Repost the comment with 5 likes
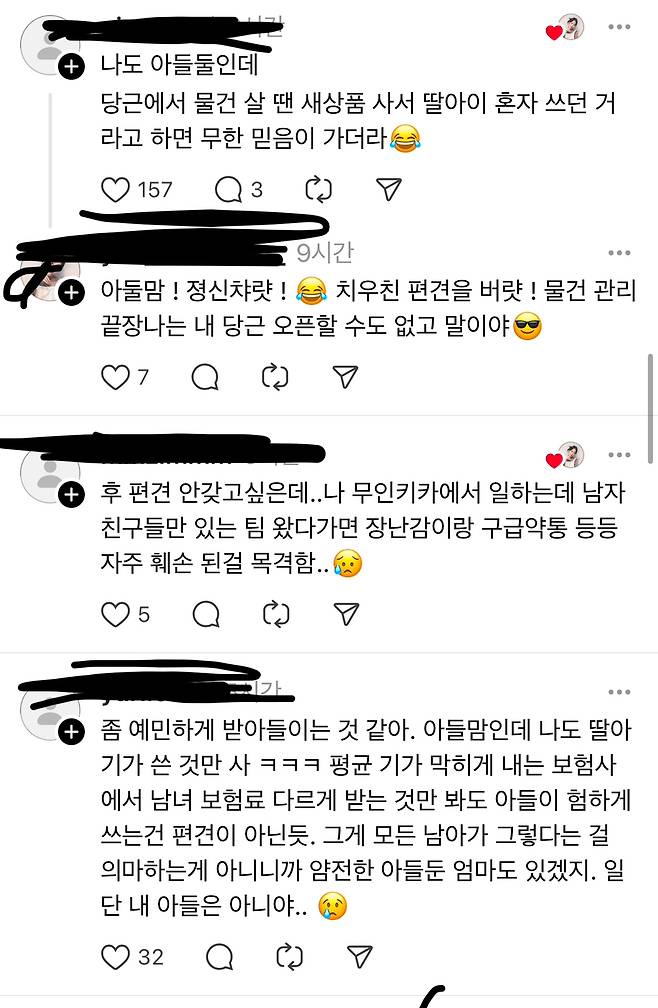Viewport: 658px width, 1008px height. [x=276, y=614]
